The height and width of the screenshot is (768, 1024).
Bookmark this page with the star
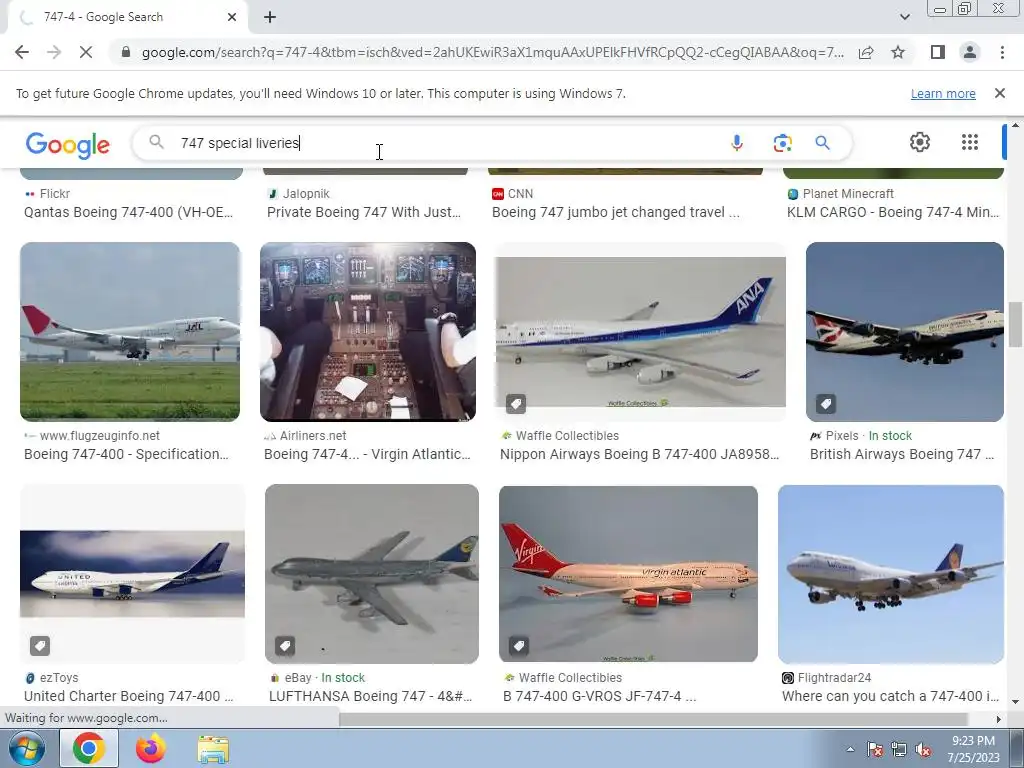[x=898, y=52]
